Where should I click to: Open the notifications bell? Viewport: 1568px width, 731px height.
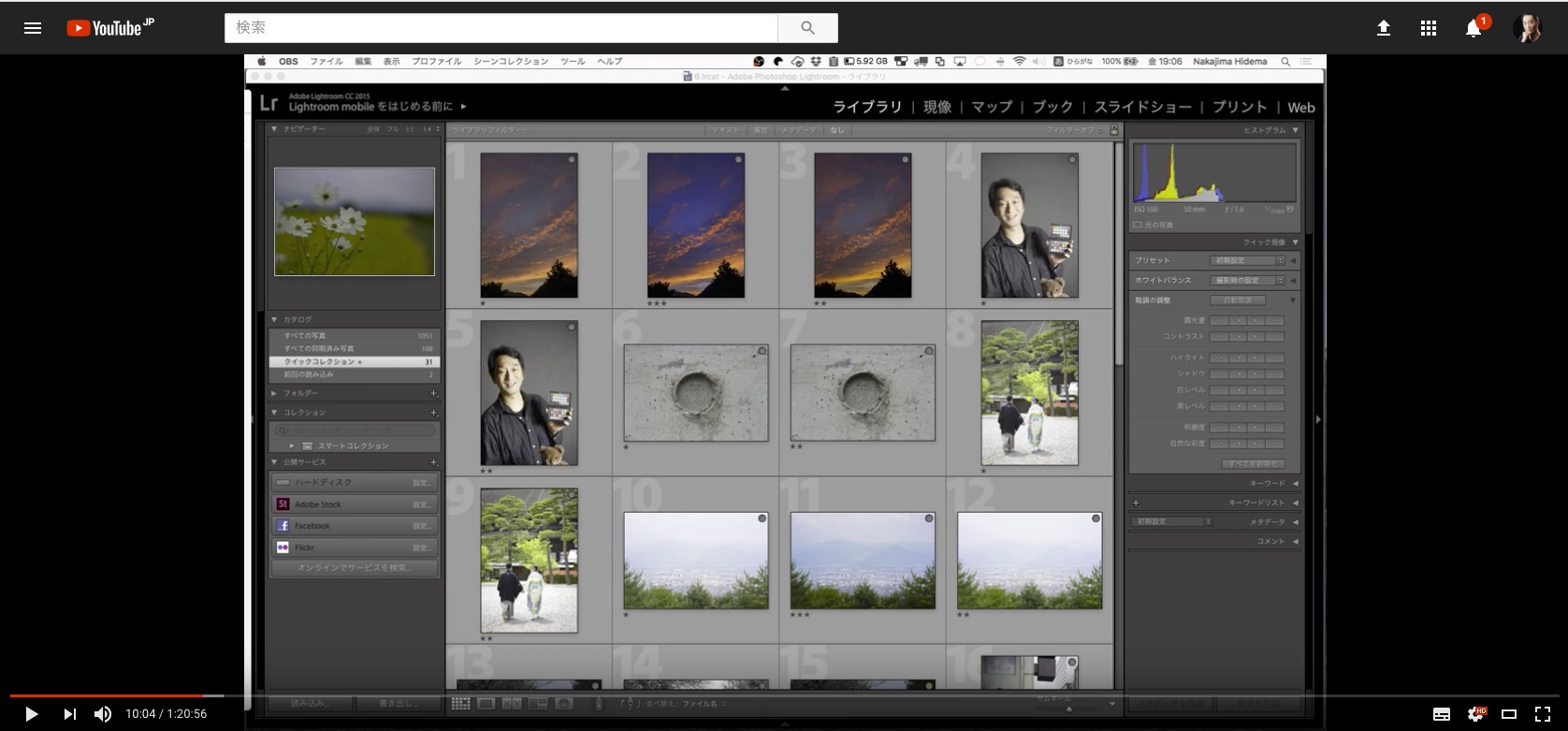(1474, 28)
